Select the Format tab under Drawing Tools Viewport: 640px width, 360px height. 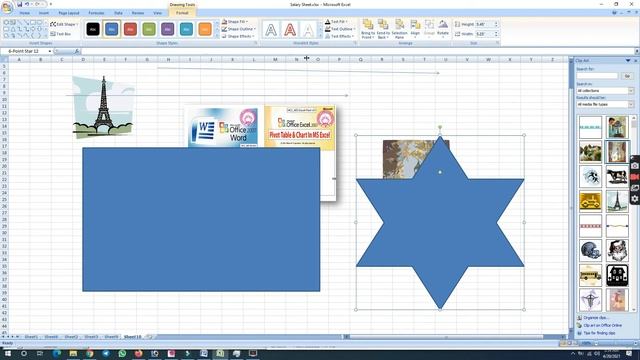pos(182,13)
